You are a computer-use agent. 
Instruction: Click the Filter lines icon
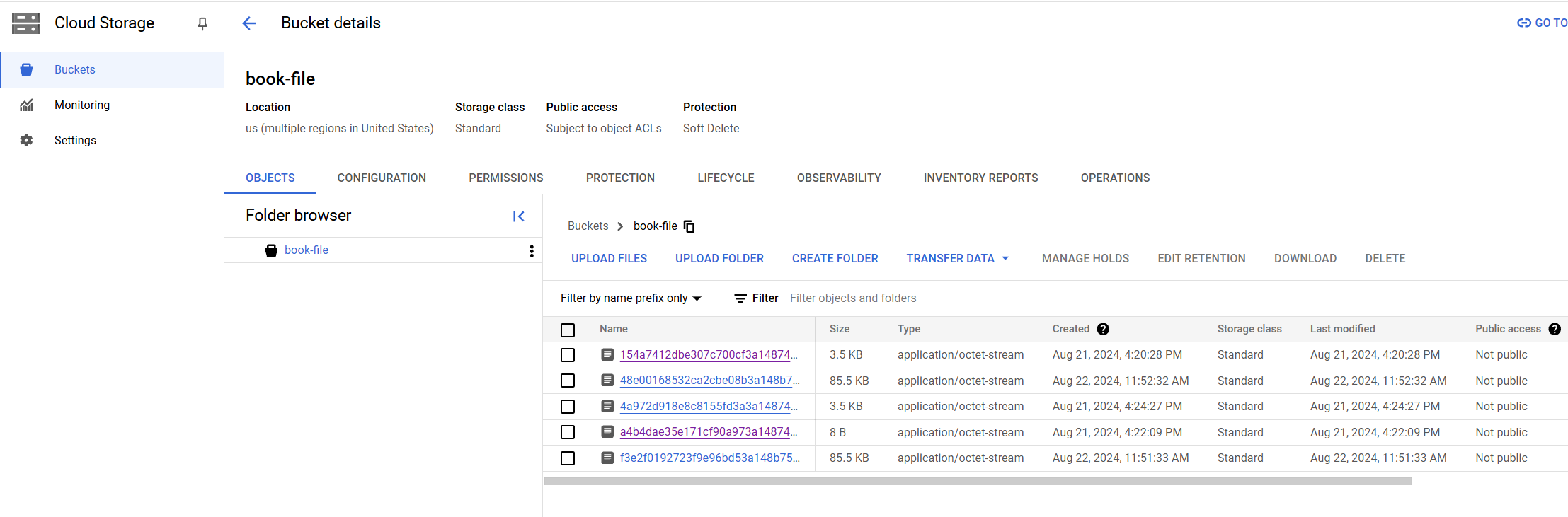point(740,298)
